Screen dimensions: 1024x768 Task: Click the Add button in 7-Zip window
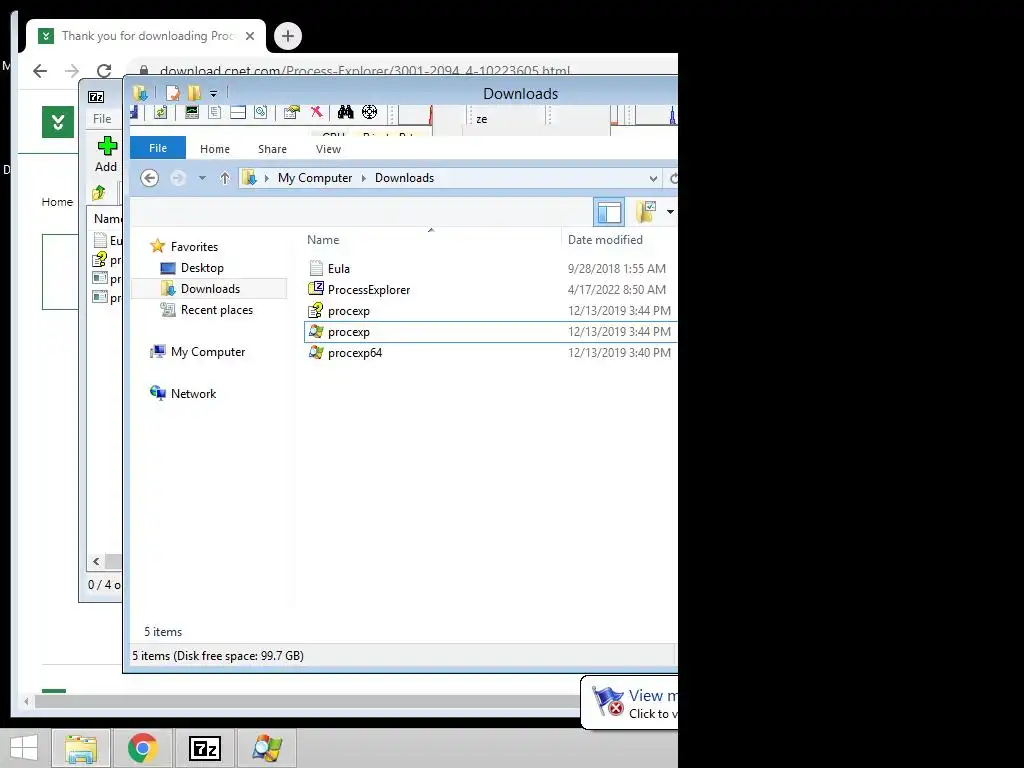pos(106,154)
